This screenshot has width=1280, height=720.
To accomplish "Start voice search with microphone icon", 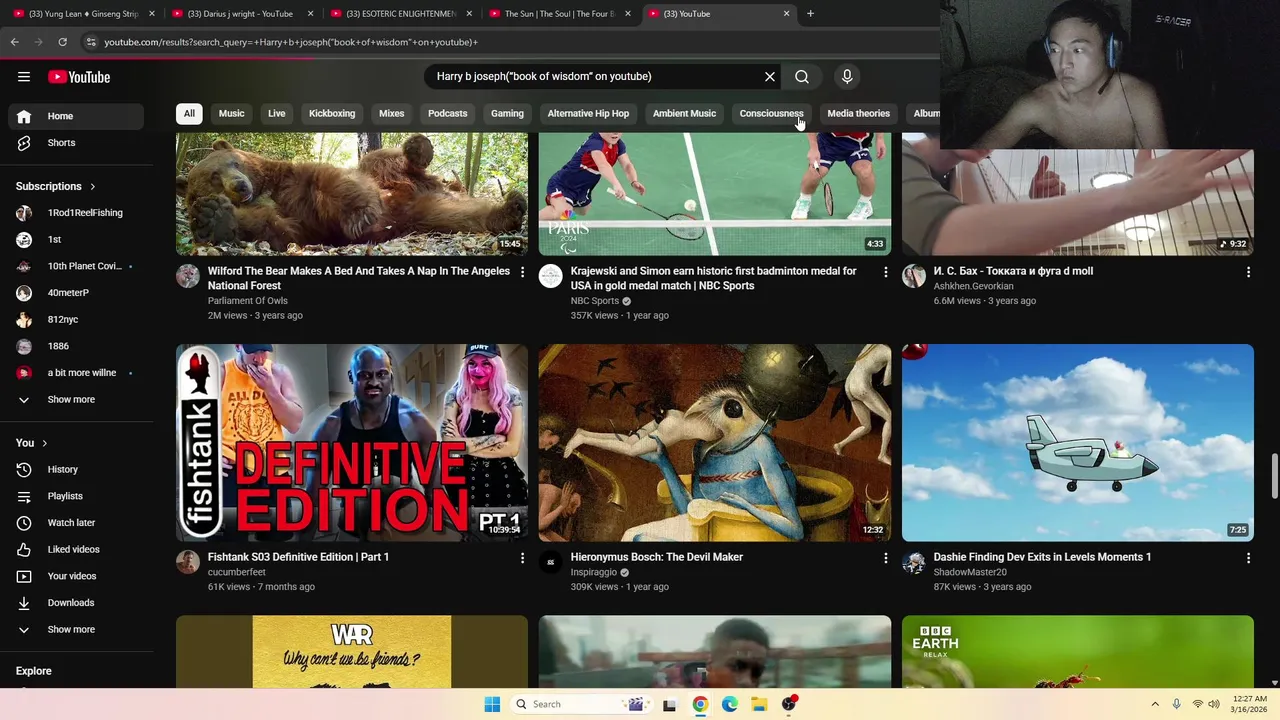I will point(847,76).
